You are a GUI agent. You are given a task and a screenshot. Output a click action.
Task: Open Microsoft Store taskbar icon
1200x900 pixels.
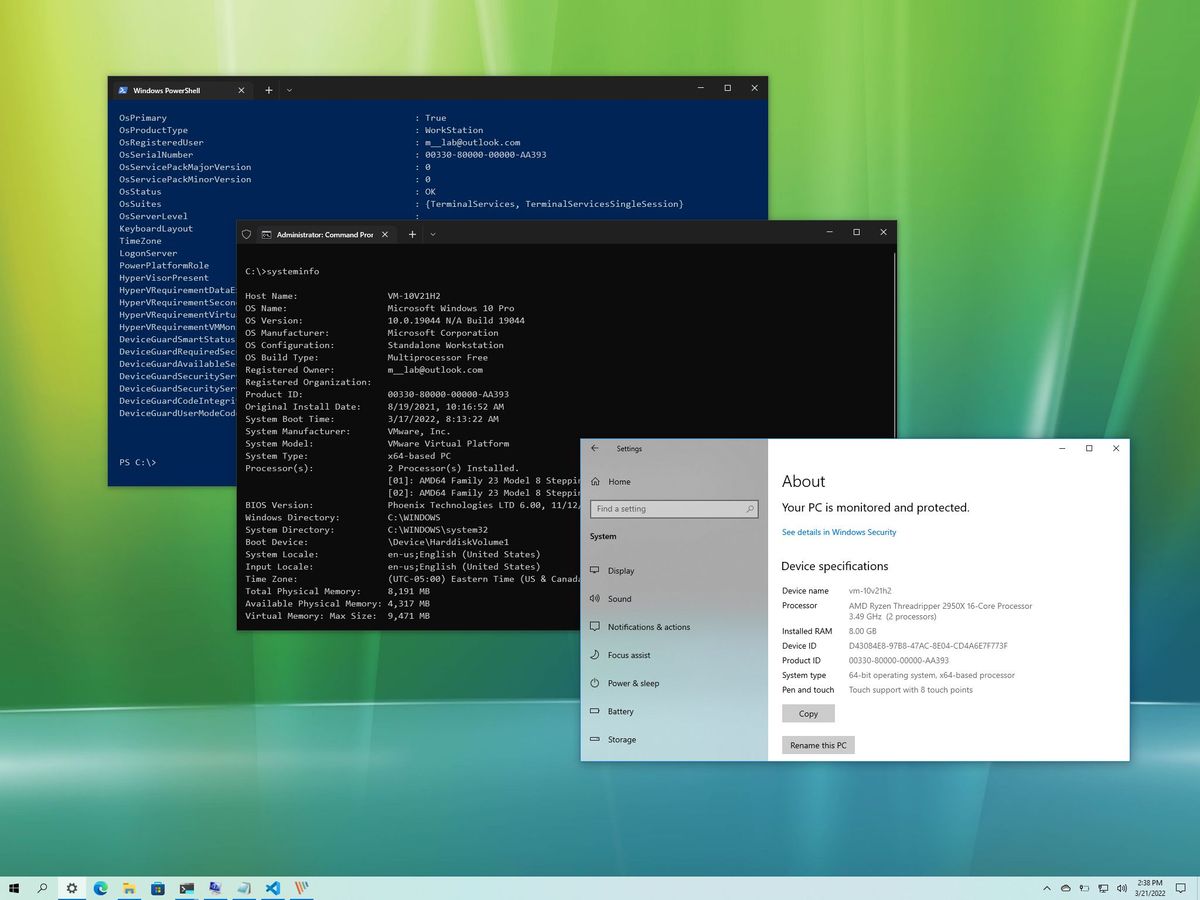[158, 888]
